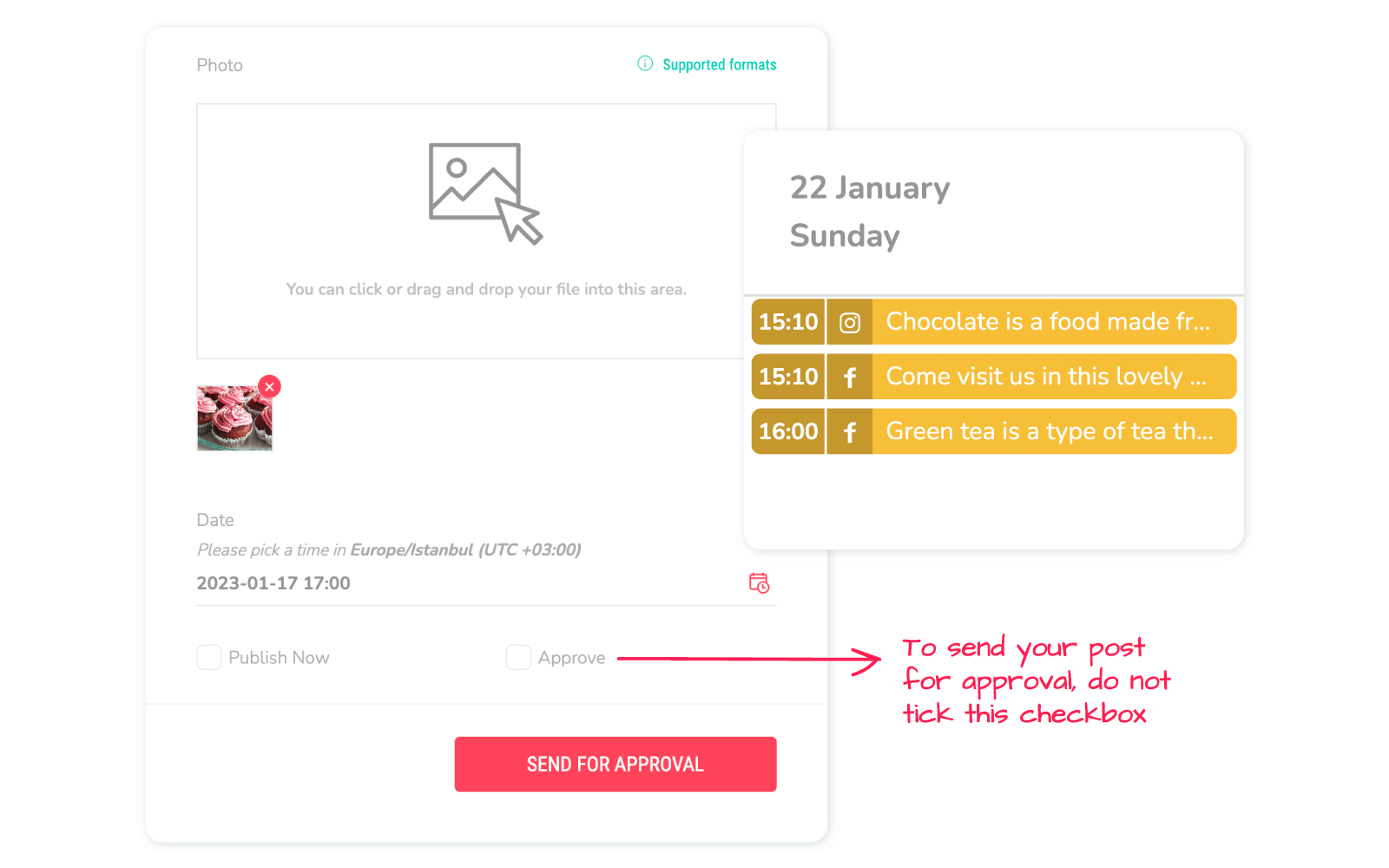Screen dimensions: 1389x868
Task: Click the 16:00 time label
Action: [x=788, y=431]
